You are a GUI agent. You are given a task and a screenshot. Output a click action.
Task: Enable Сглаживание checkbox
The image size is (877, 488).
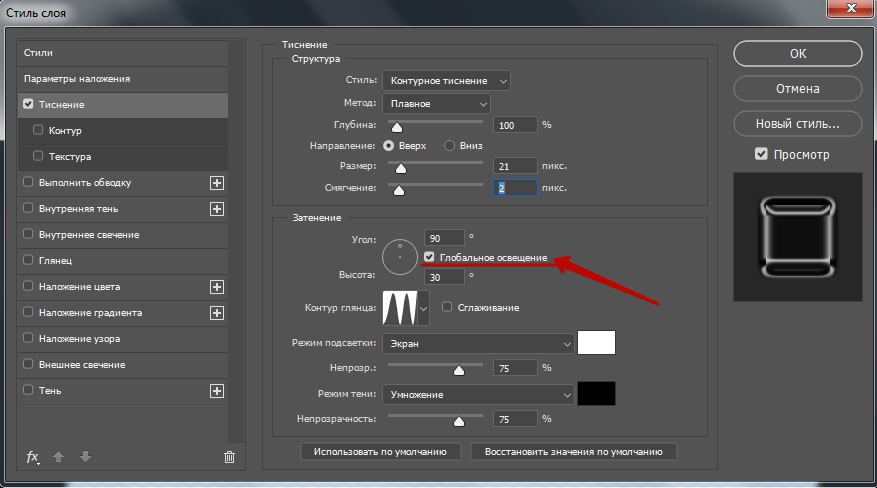point(447,307)
